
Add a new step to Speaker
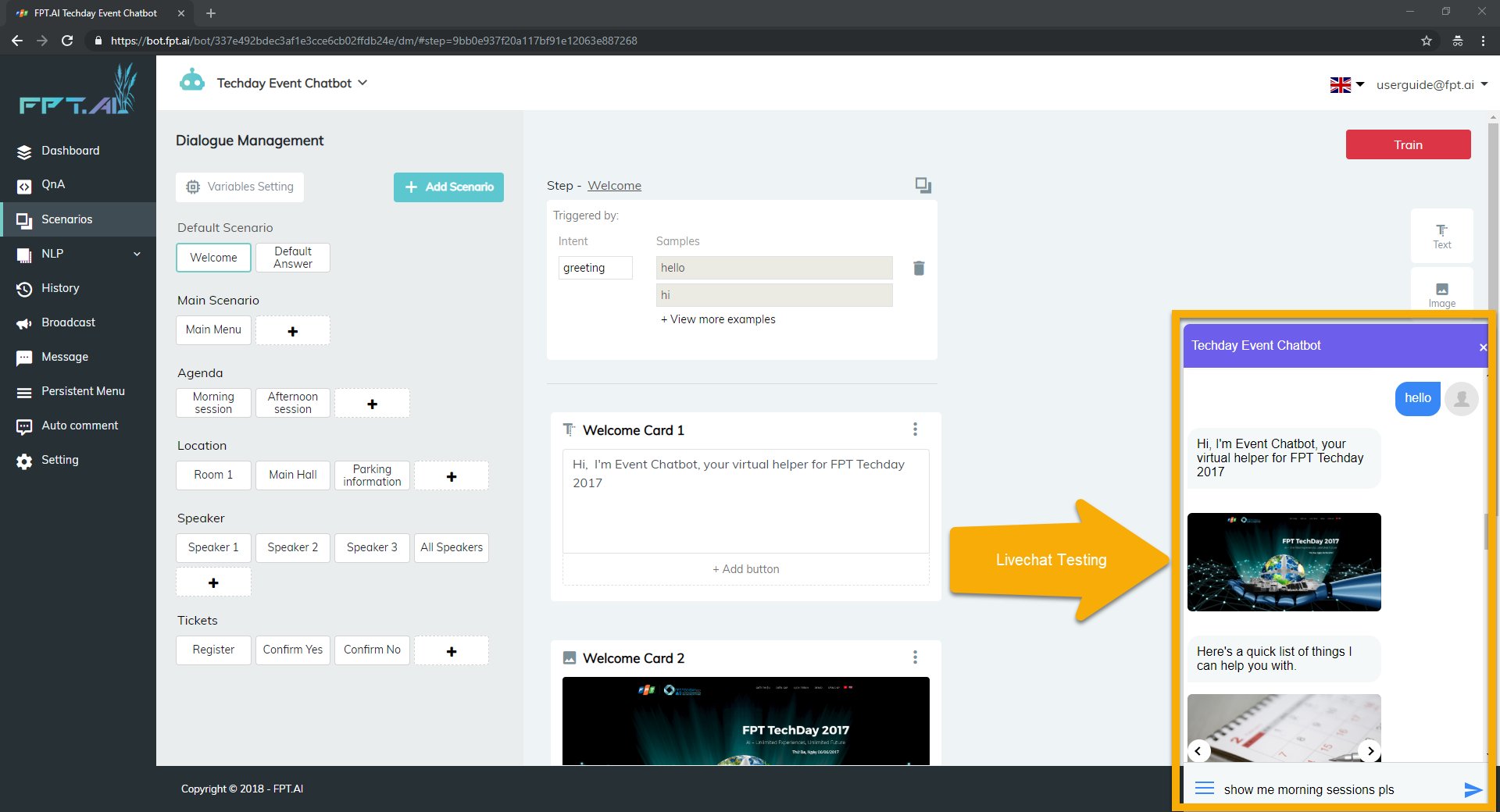213,582
